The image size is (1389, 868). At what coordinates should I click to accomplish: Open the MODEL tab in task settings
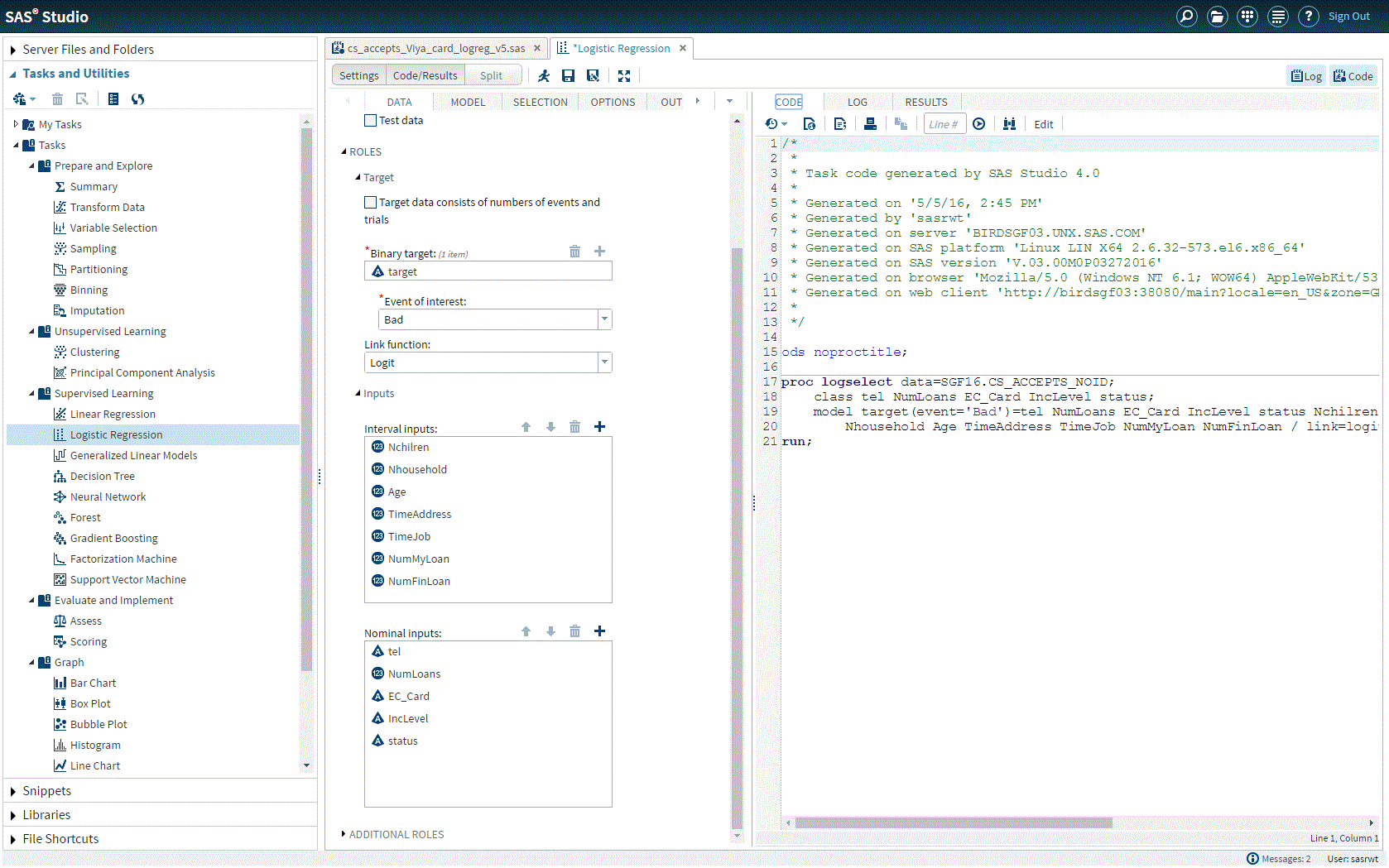click(x=469, y=102)
